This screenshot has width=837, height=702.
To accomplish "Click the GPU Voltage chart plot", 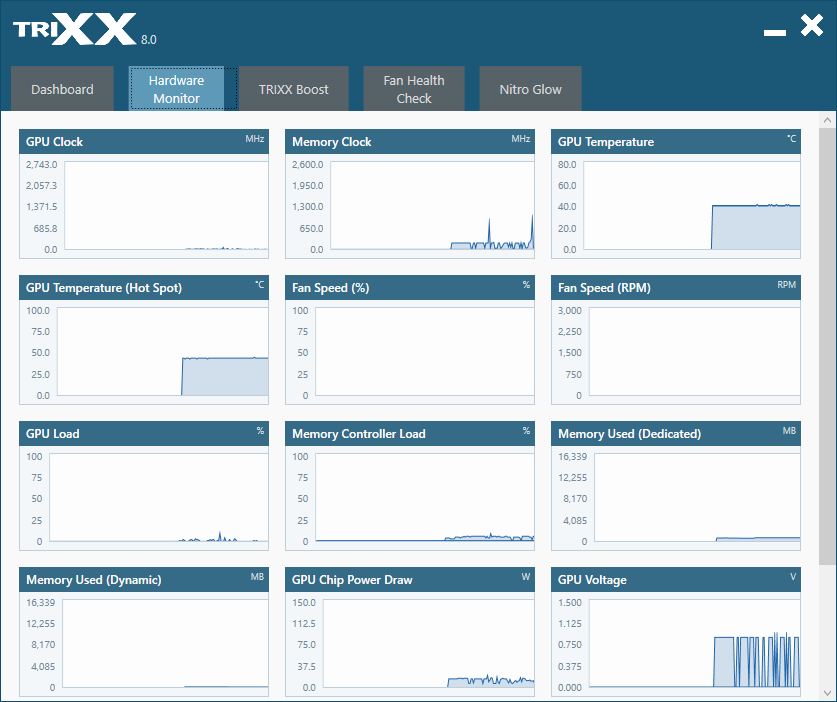I will (694, 643).
